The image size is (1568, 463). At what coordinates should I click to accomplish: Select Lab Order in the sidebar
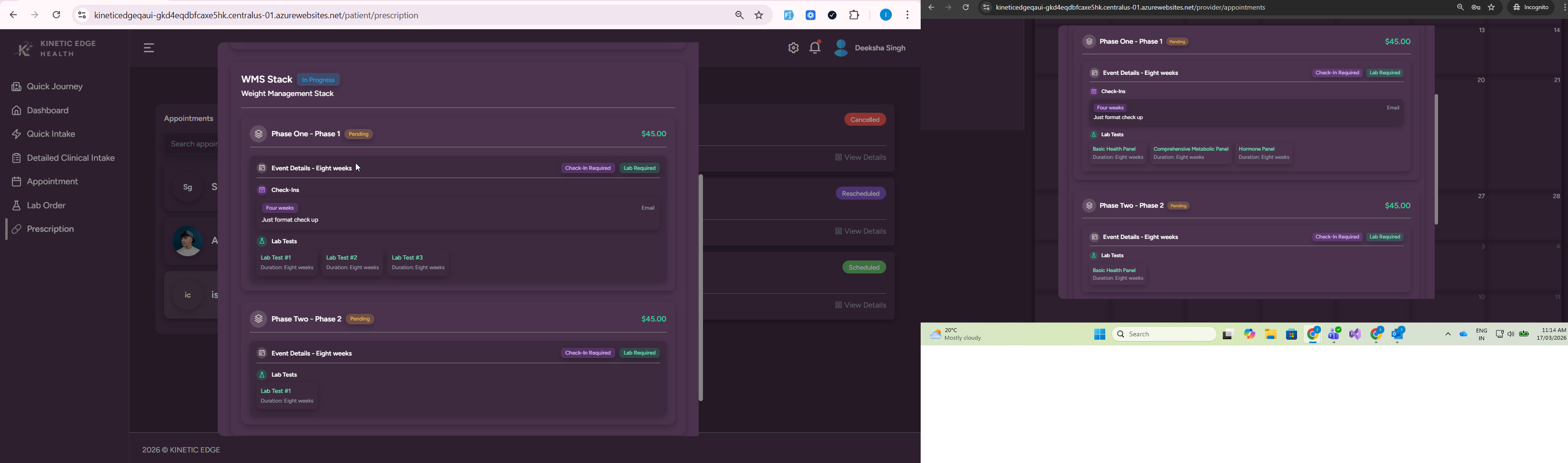[40, 206]
